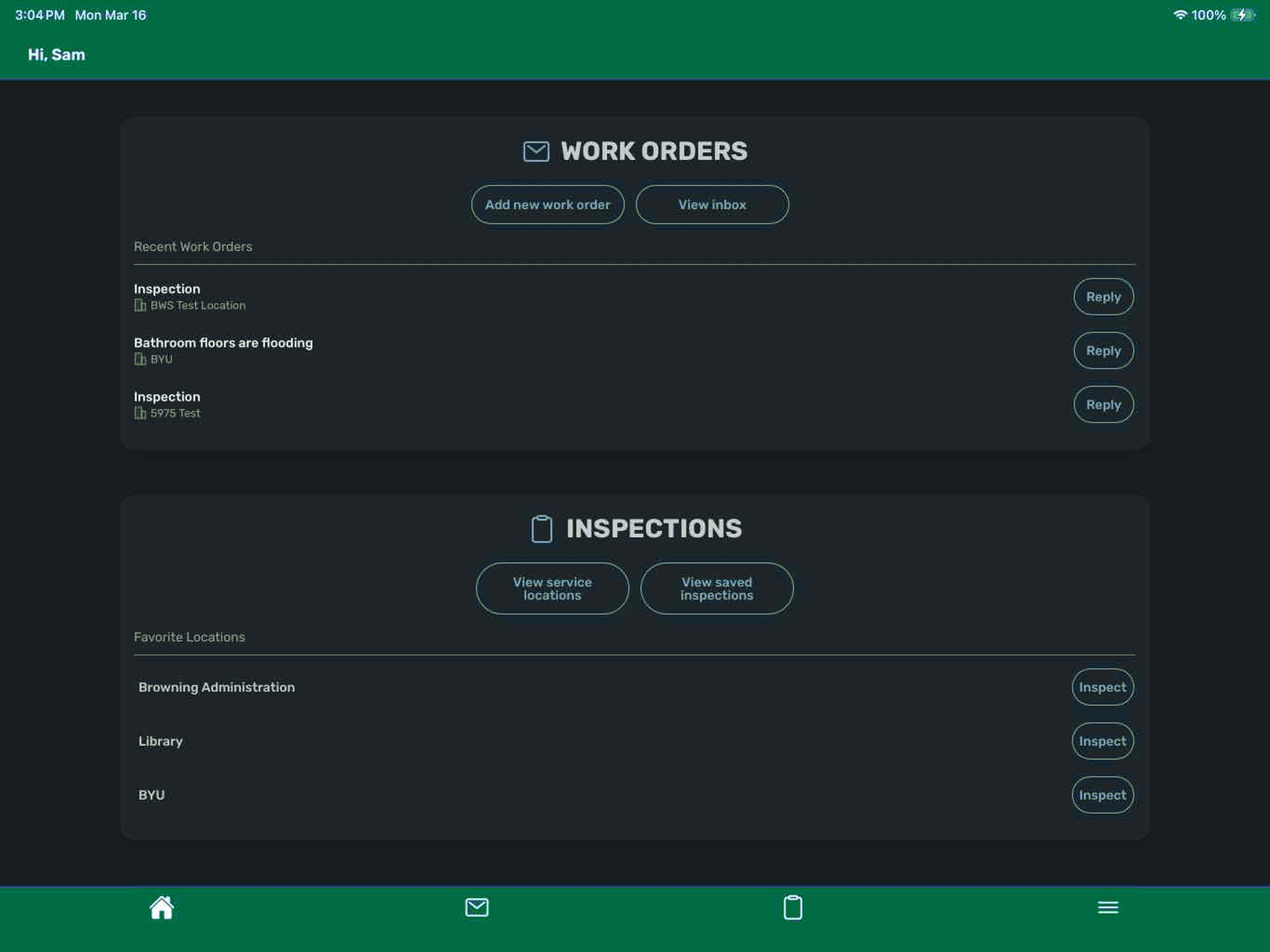Viewport: 1270px width, 952px height.
Task: Inspect the Library location
Action: 1102,741
